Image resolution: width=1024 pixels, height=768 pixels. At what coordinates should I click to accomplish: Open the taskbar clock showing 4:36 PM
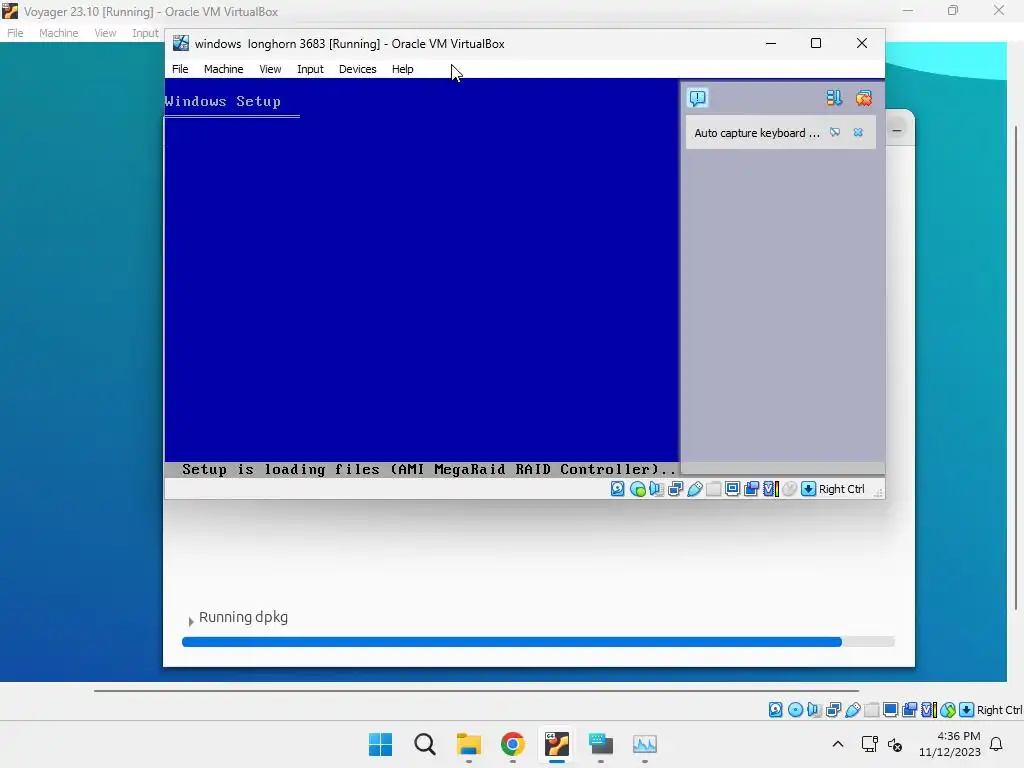950,744
